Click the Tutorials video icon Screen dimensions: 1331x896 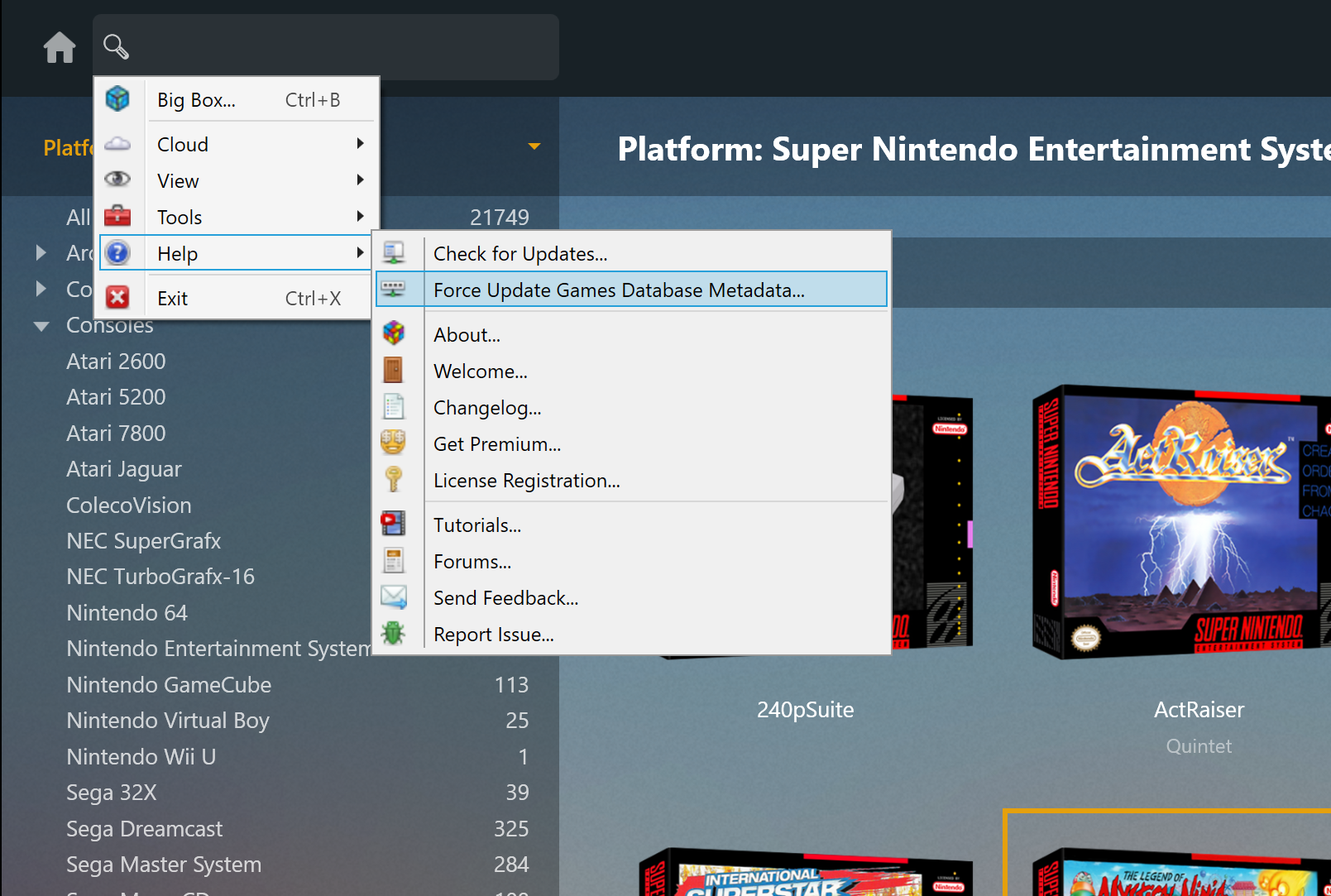393,524
